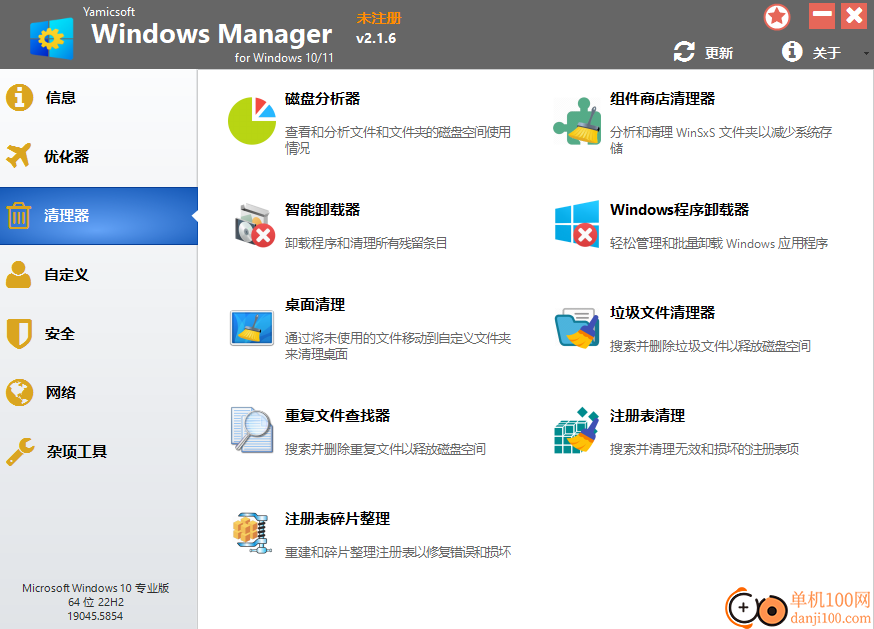Click the refresh arrows update icon
Screen dimensions: 874x629
tap(684, 52)
